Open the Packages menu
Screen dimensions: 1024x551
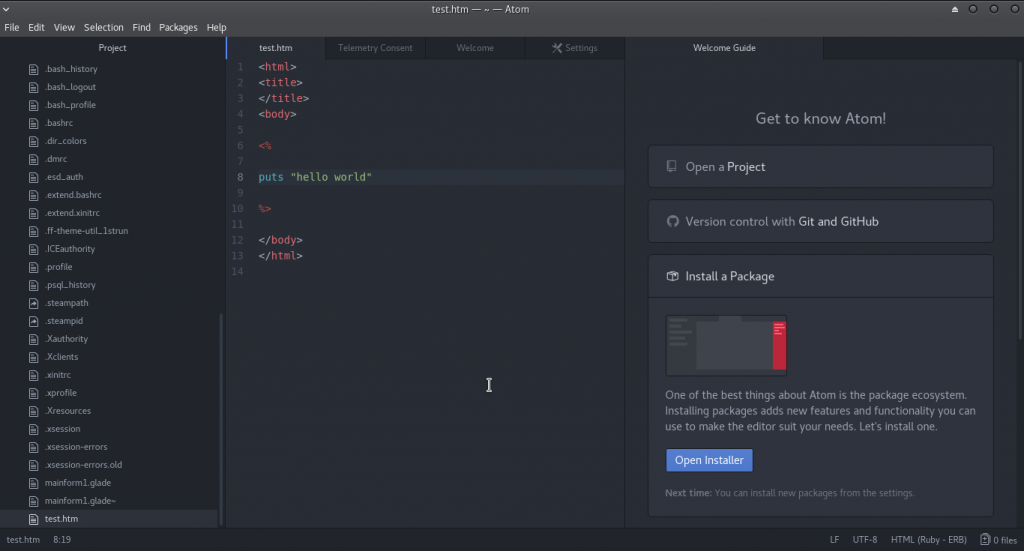(x=178, y=27)
